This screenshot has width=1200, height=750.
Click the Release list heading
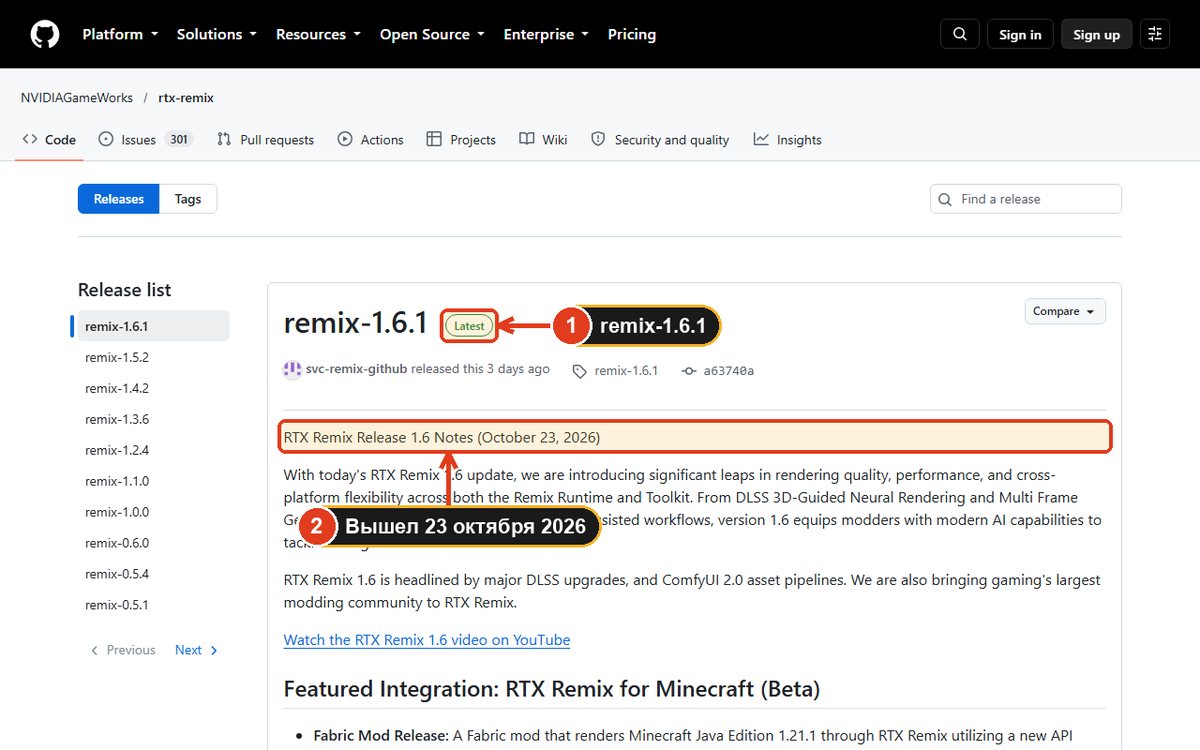tap(124, 290)
